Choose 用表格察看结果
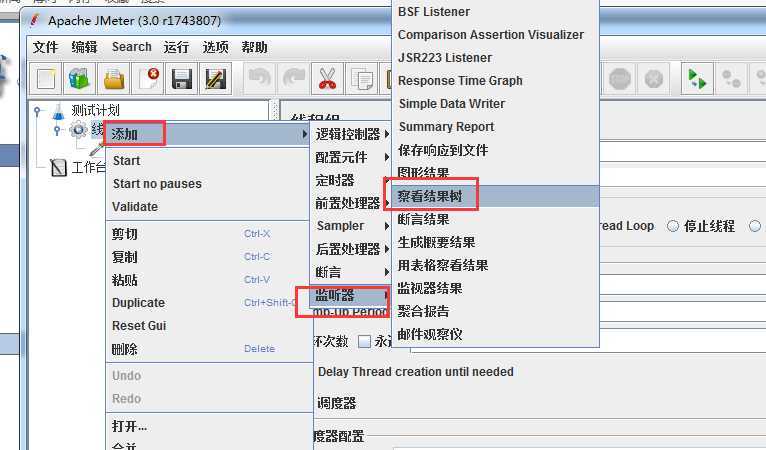The height and width of the screenshot is (450, 766). [495, 265]
